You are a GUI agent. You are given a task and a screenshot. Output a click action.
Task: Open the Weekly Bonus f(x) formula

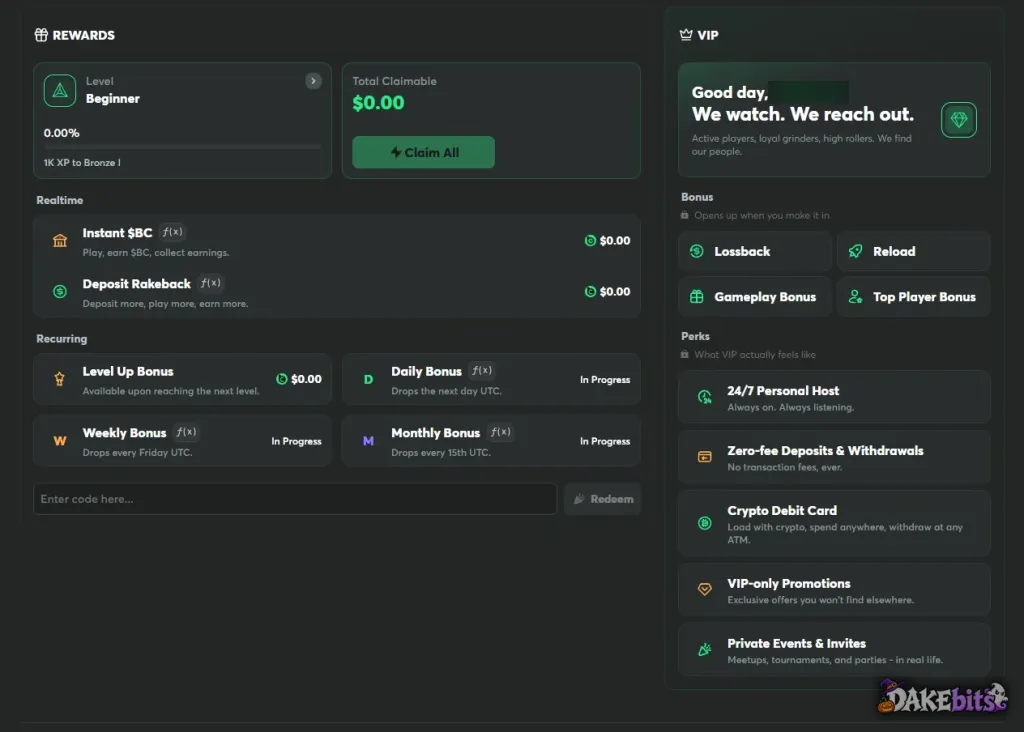click(186, 432)
